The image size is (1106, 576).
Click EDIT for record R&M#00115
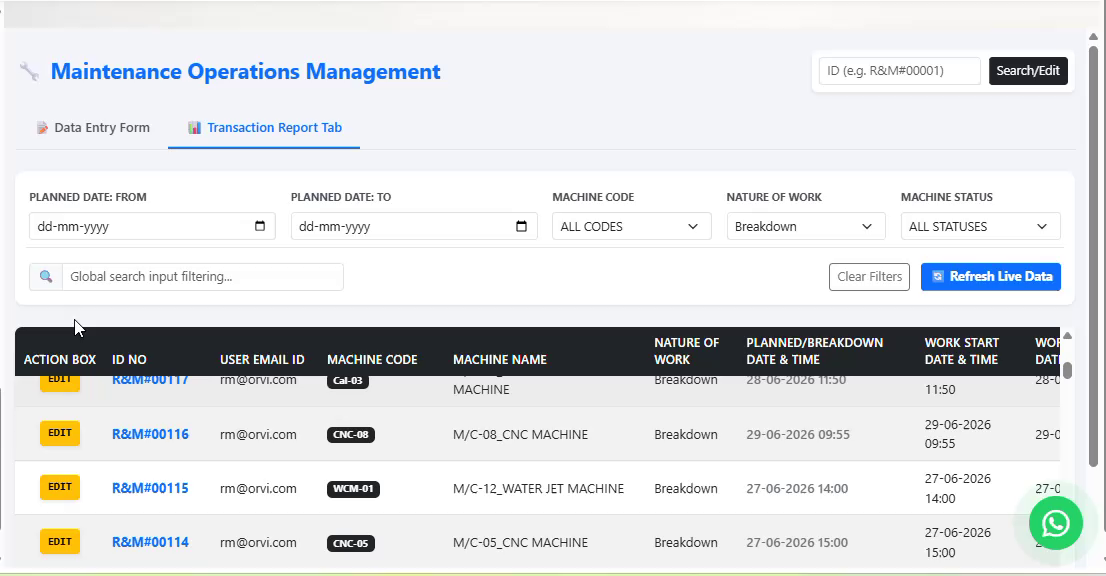pos(60,487)
